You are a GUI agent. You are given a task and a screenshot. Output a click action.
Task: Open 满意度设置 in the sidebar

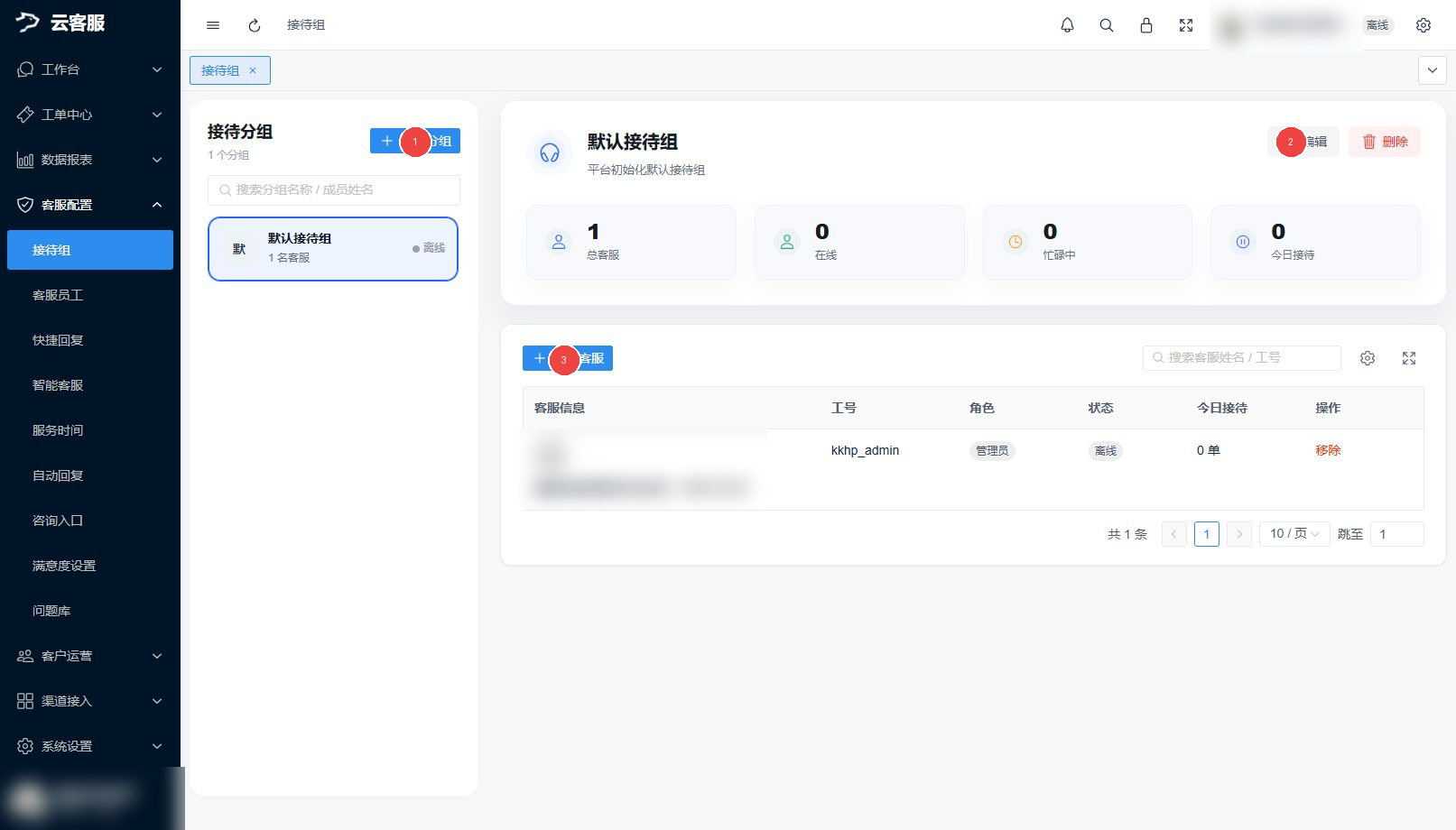pyautogui.click(x=90, y=566)
